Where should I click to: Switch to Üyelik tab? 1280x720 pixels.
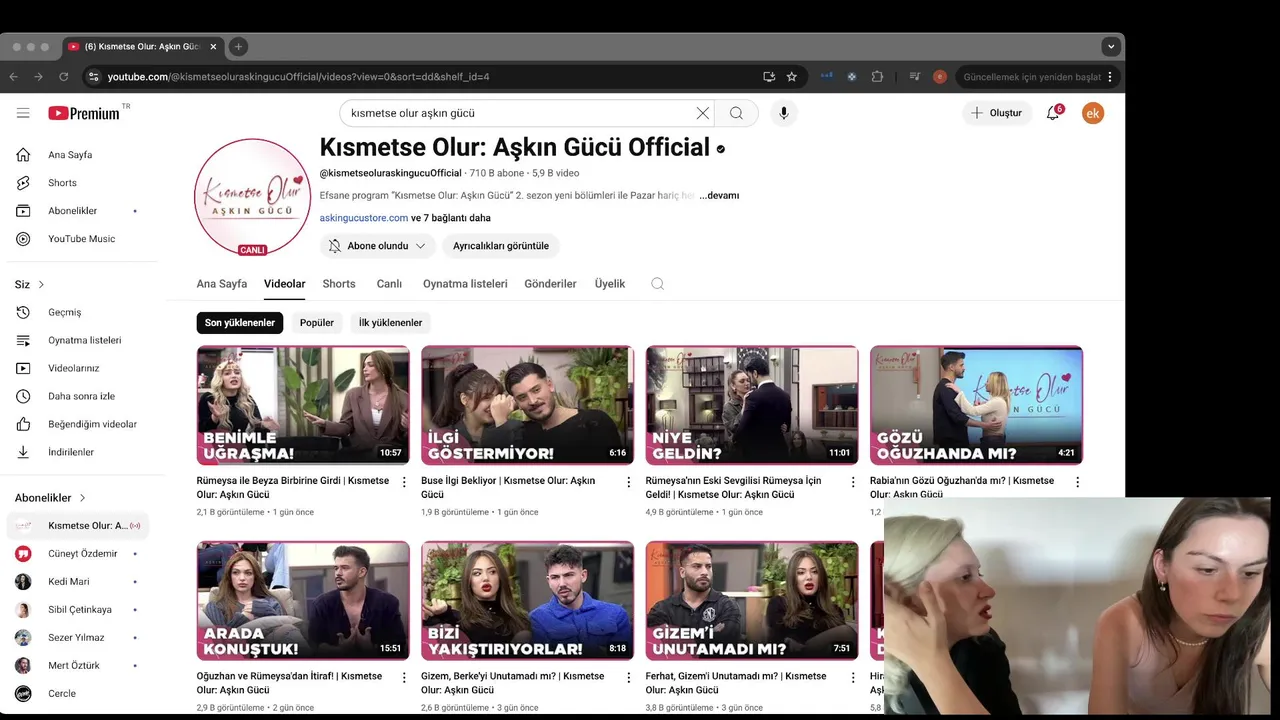610,284
